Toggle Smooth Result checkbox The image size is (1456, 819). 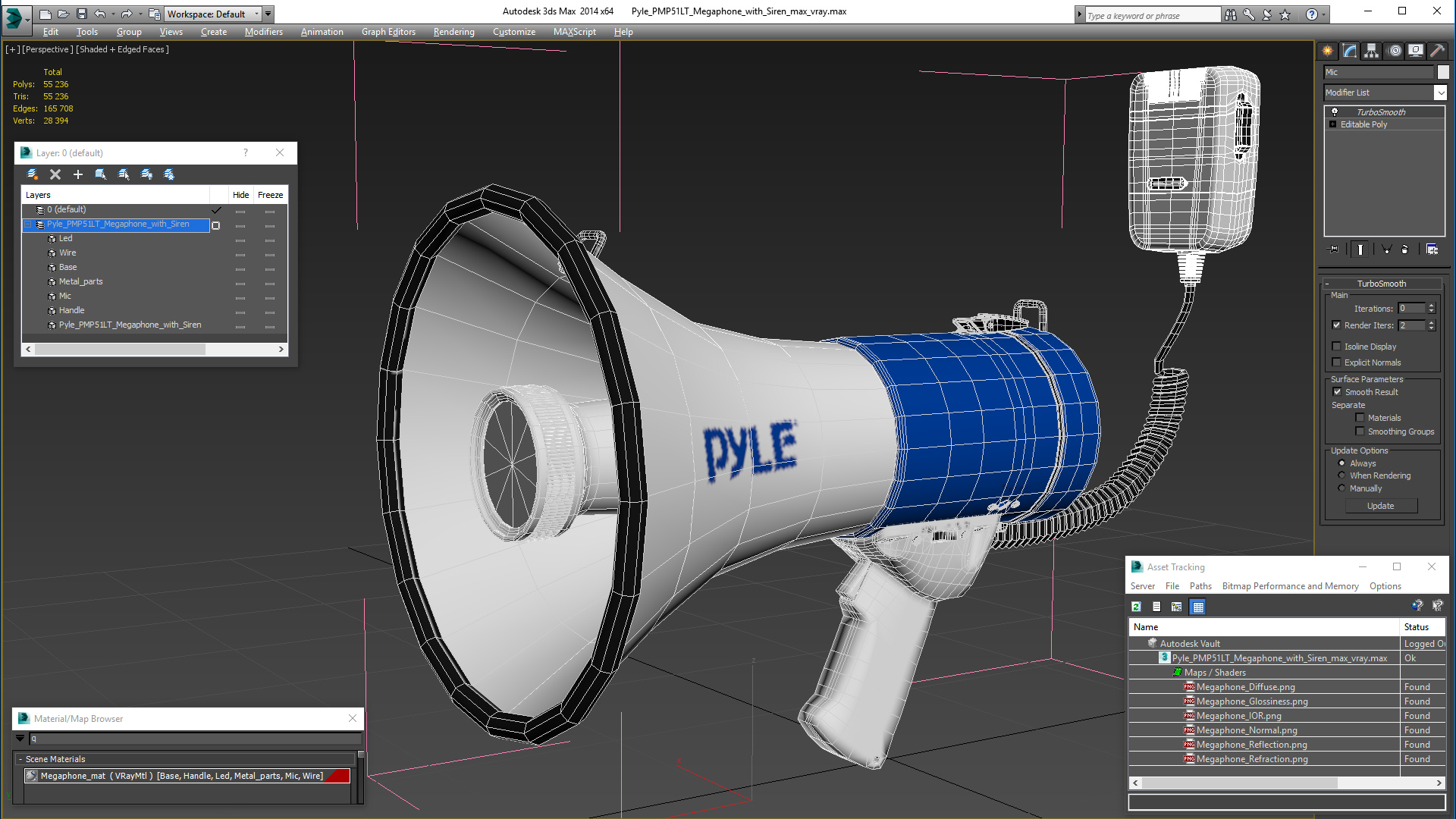point(1338,392)
